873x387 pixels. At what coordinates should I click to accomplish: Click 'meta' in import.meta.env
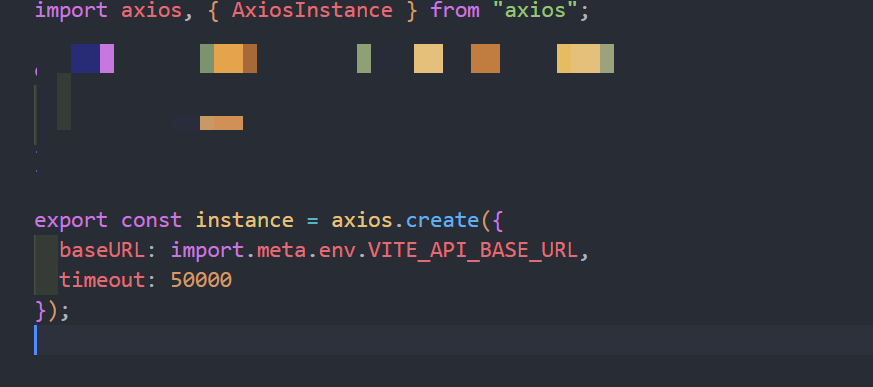pyautogui.click(x=282, y=251)
